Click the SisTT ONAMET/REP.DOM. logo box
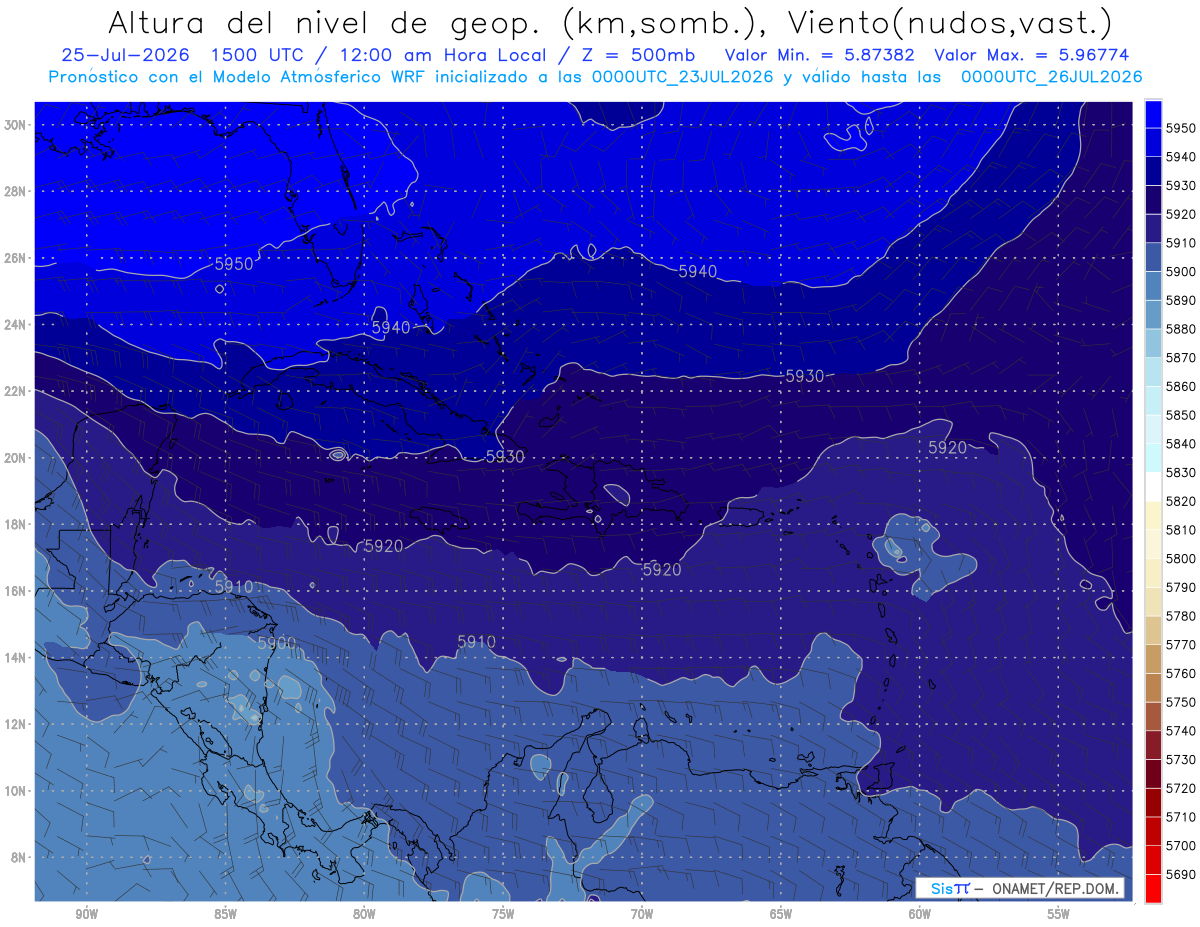The height and width of the screenshot is (927, 1200). (1019, 888)
